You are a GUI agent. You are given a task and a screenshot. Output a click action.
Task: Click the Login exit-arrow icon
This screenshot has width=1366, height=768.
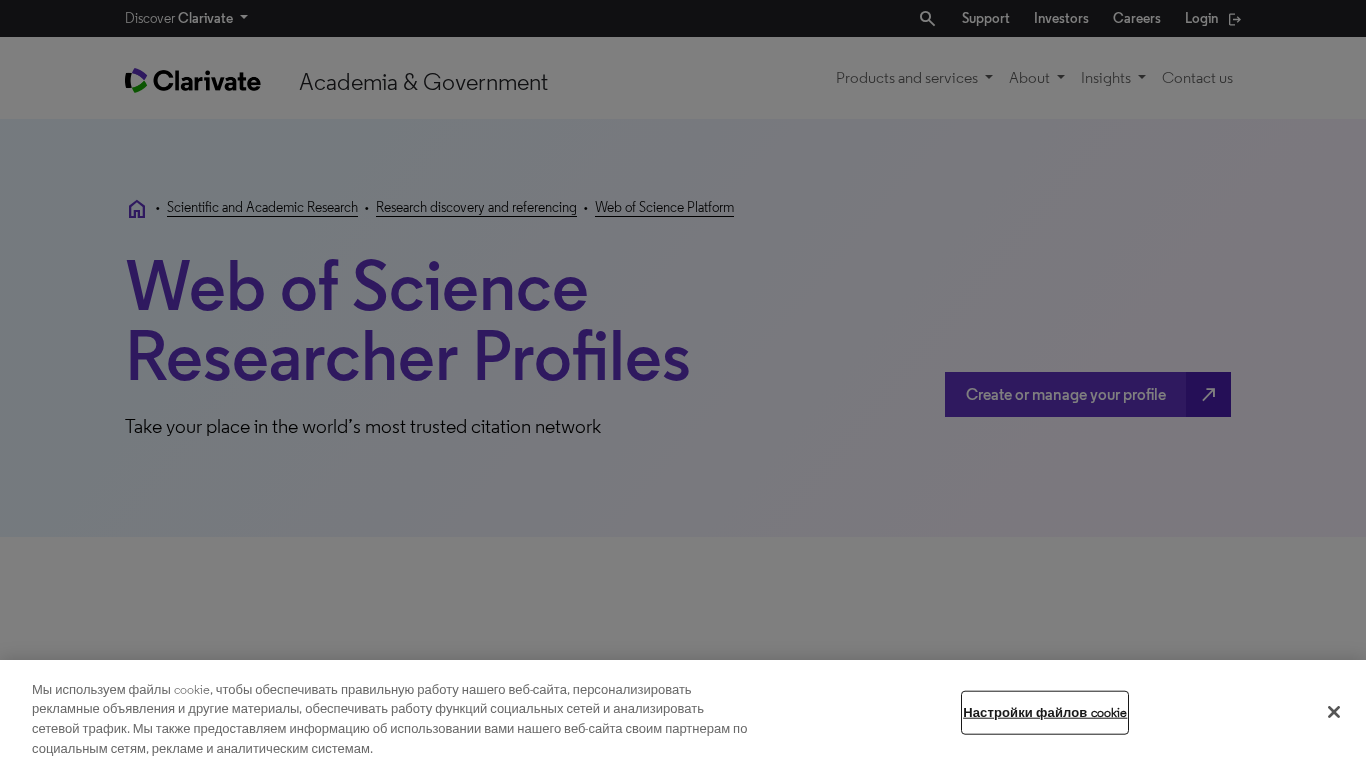1235,19
